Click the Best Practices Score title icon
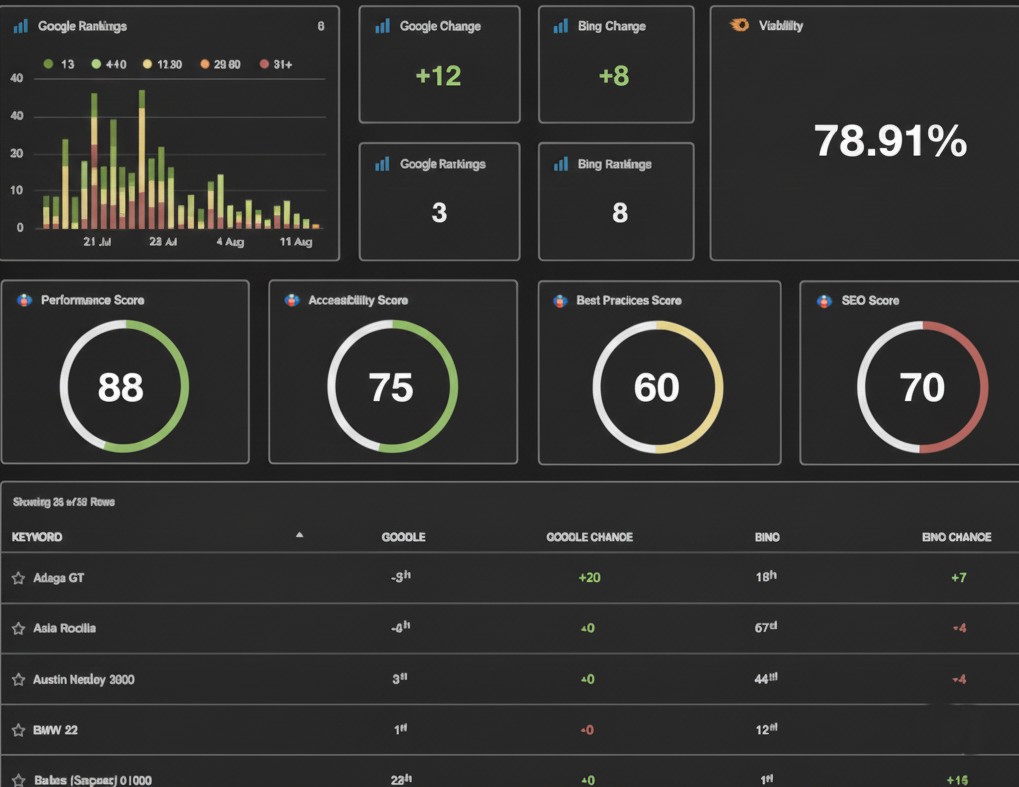Viewport: 1019px width, 787px height. [560, 300]
